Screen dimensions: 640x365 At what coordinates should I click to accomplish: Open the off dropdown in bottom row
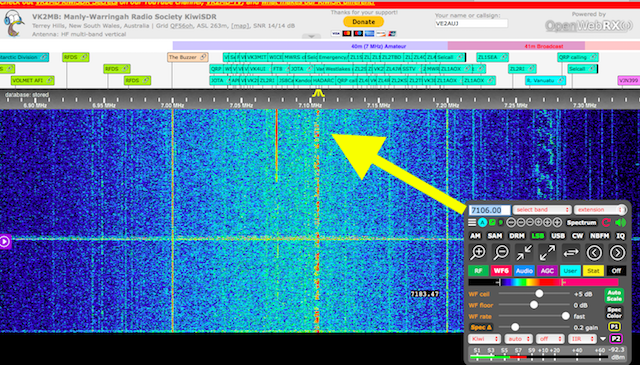point(550,339)
